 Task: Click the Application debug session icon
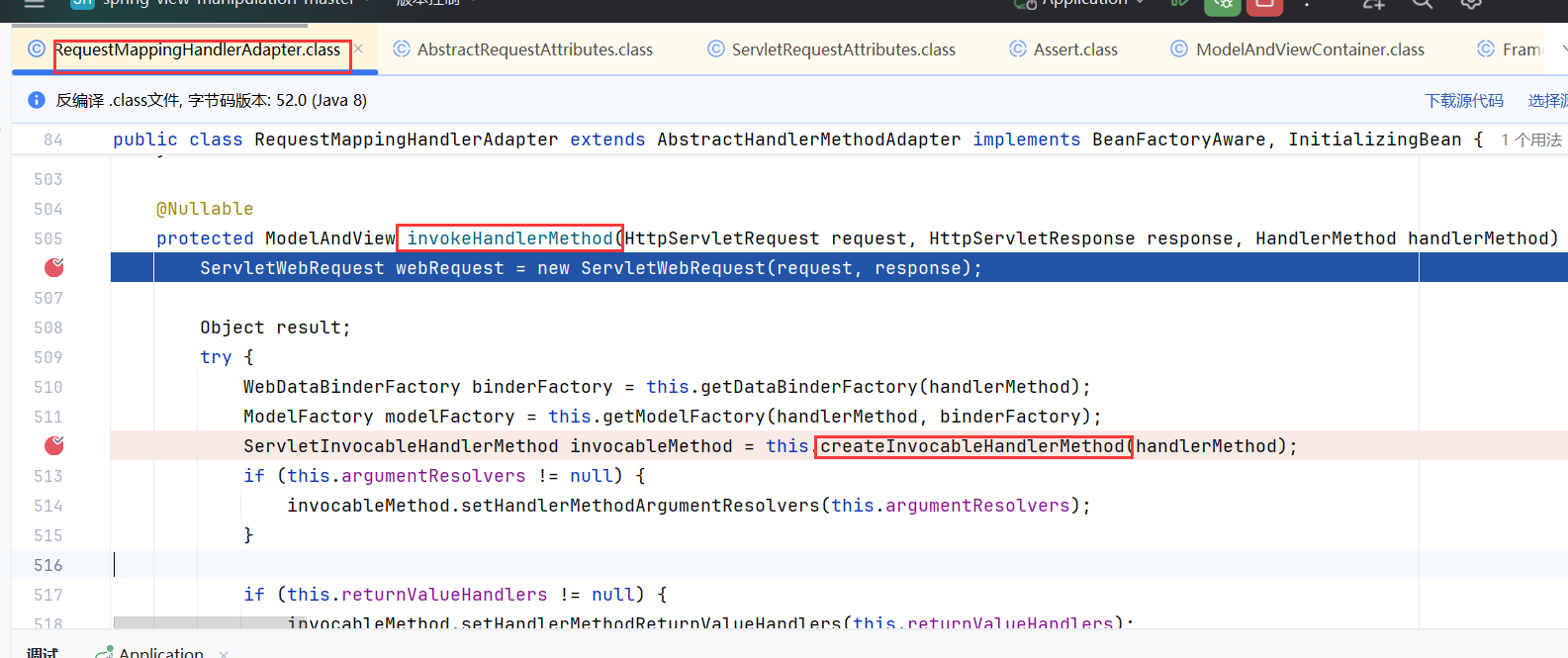[x=104, y=652]
